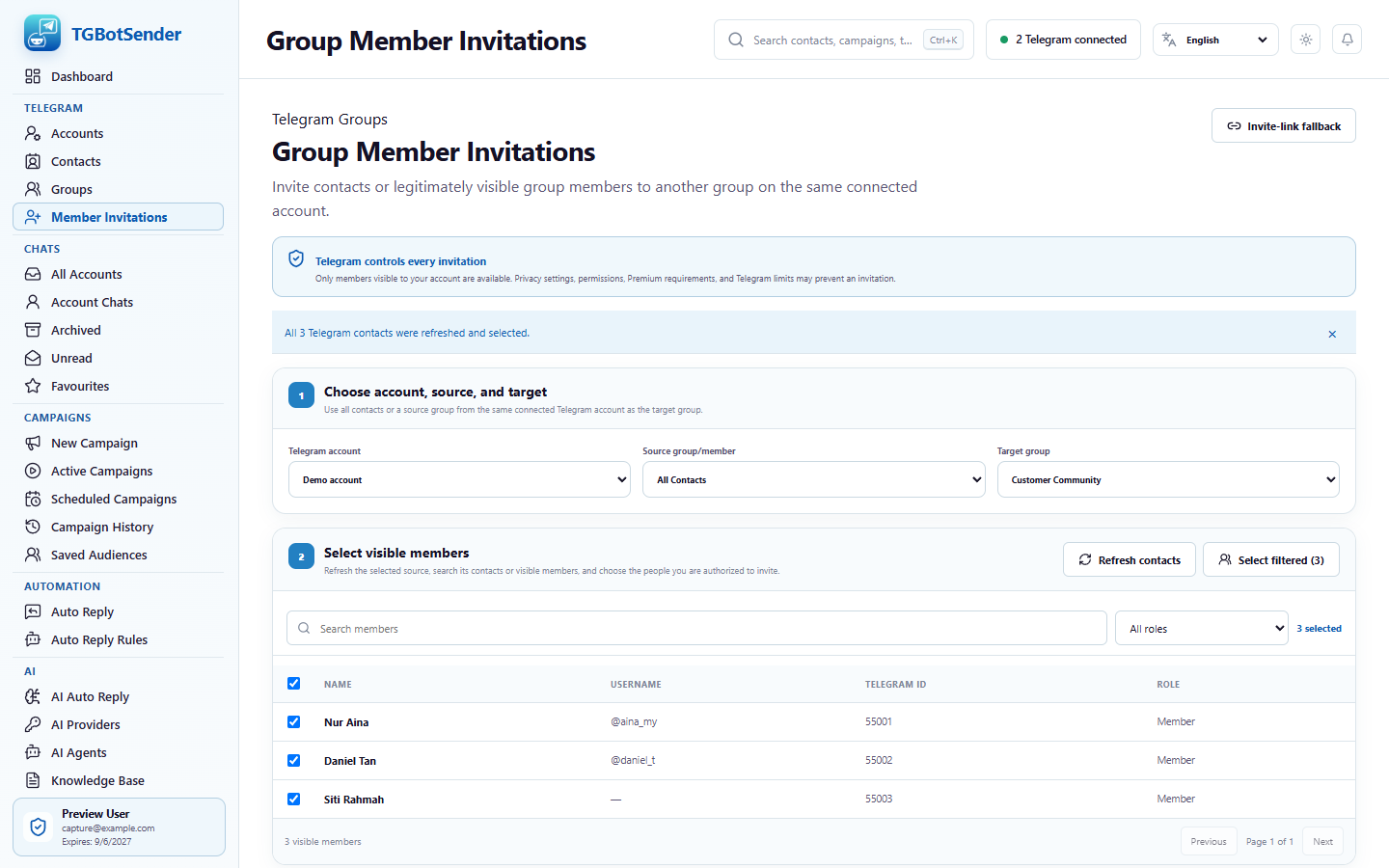Viewport: 1389px width, 868px height.
Task: Open the Source group/member dropdown
Action: click(814, 479)
